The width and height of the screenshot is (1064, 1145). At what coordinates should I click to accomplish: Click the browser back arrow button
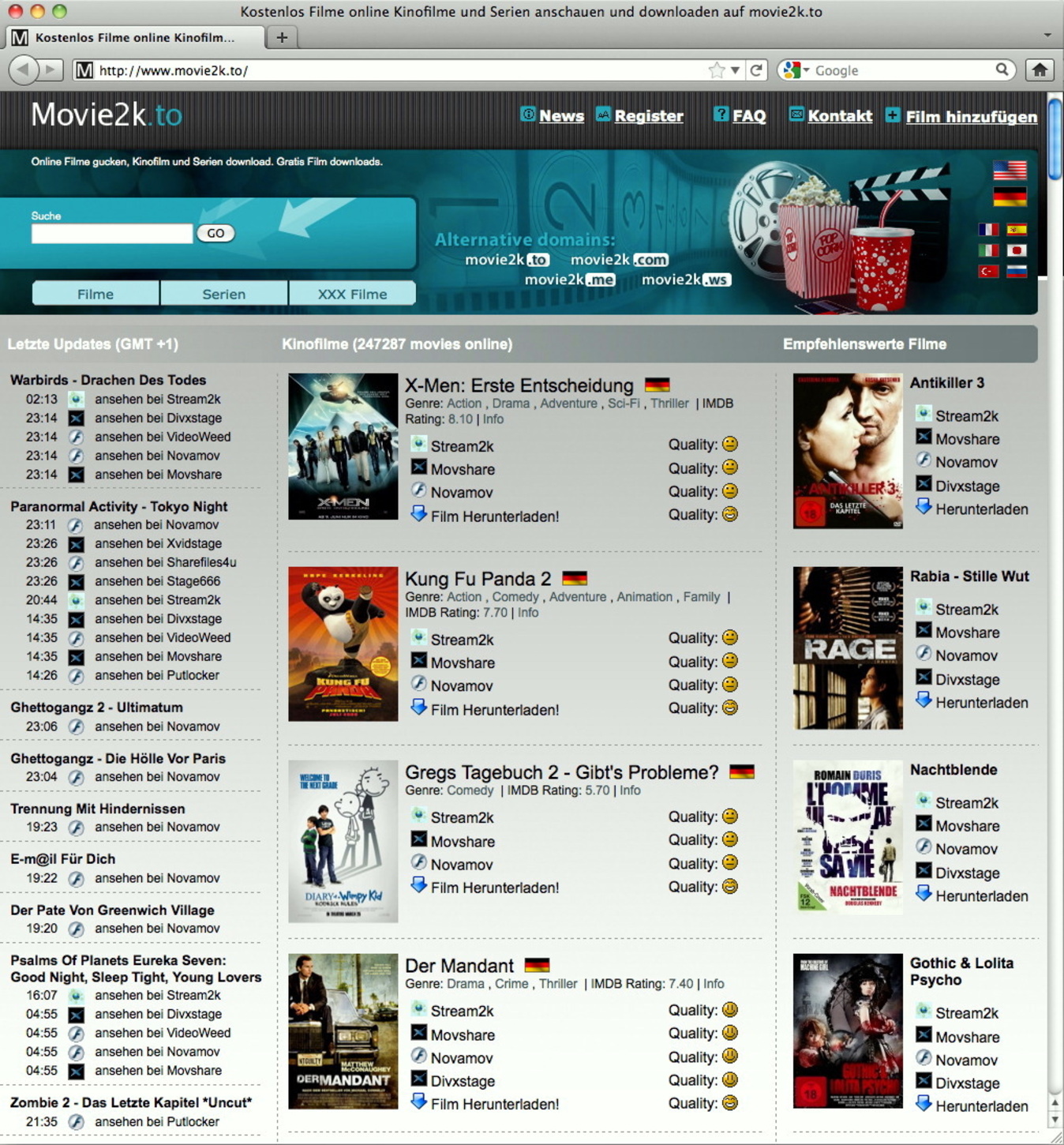coord(24,70)
